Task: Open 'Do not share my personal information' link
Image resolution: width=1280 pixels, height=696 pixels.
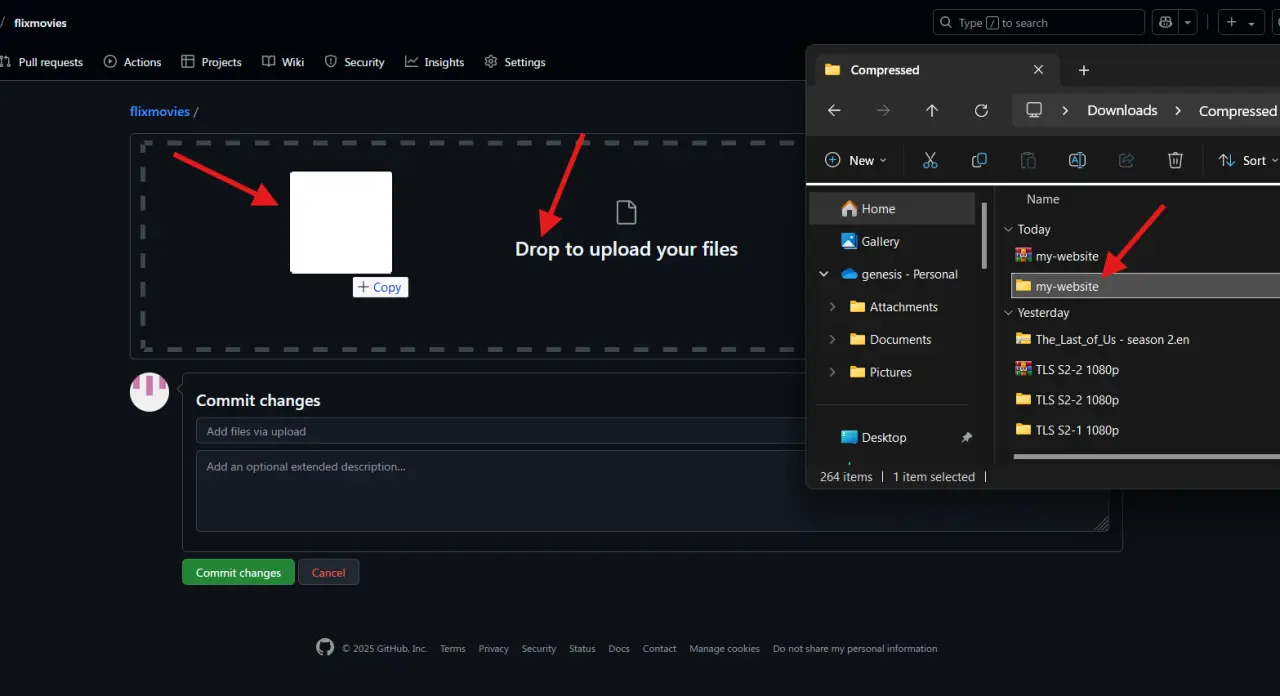Action: [x=855, y=648]
